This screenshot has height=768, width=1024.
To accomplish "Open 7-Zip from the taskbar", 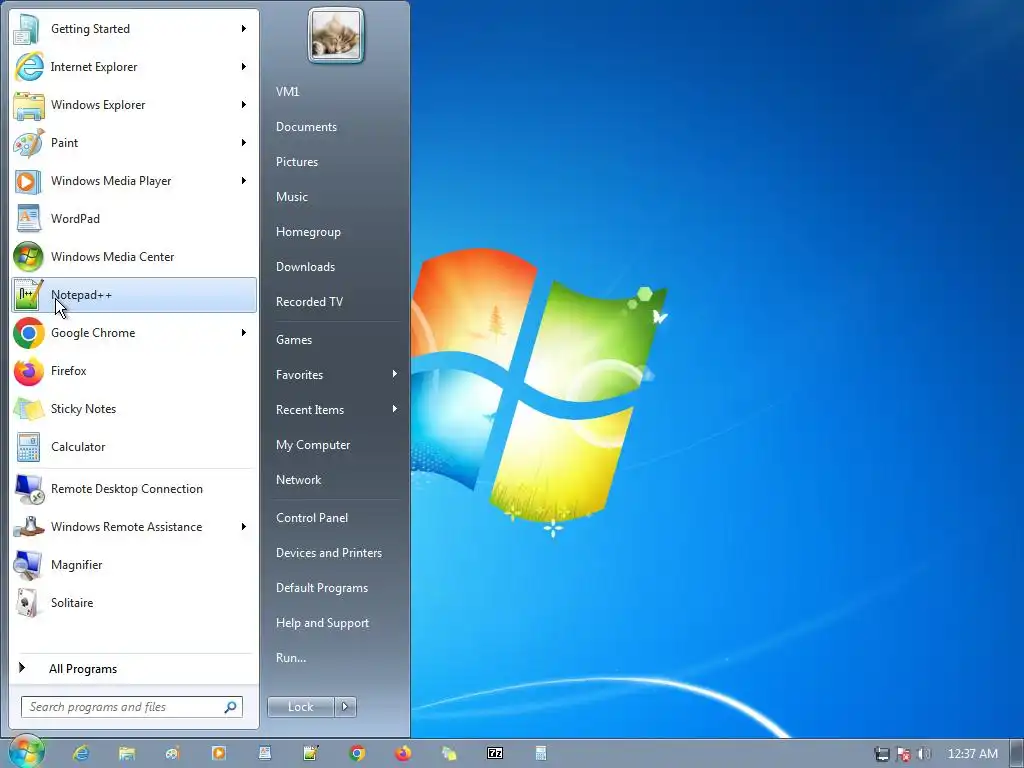I will pyautogui.click(x=495, y=754).
